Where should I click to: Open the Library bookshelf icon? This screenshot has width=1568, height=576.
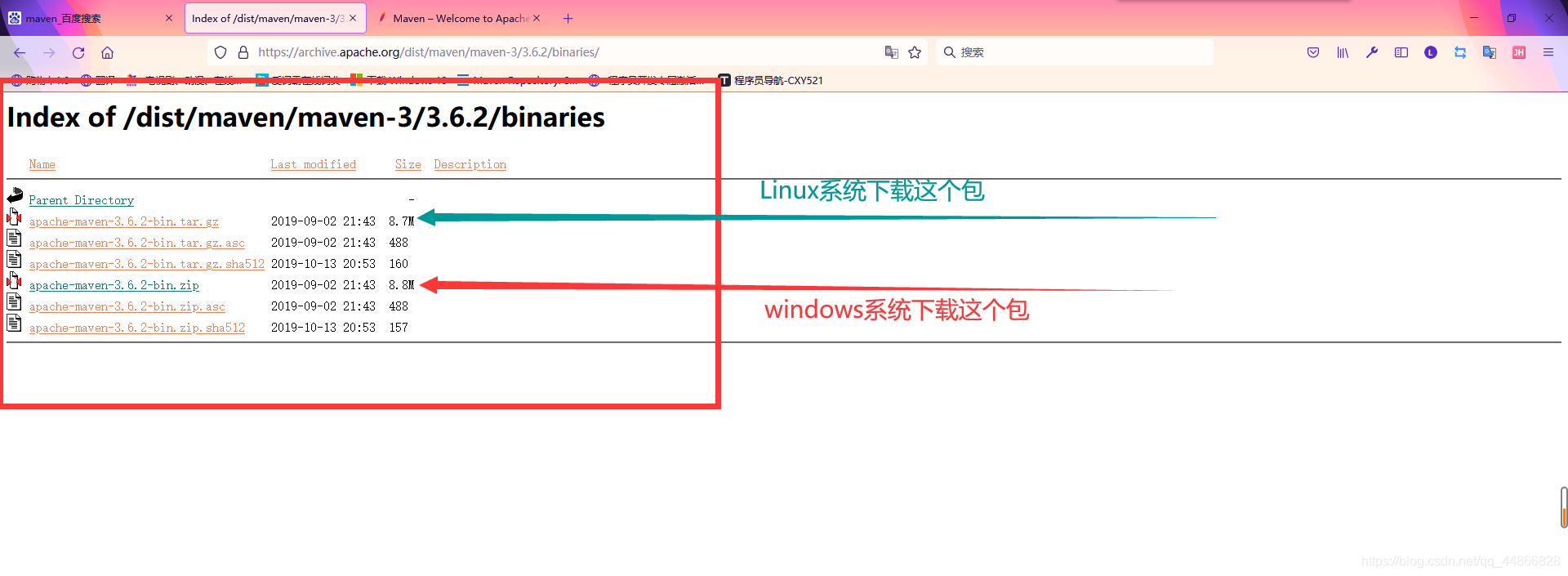click(x=1343, y=52)
